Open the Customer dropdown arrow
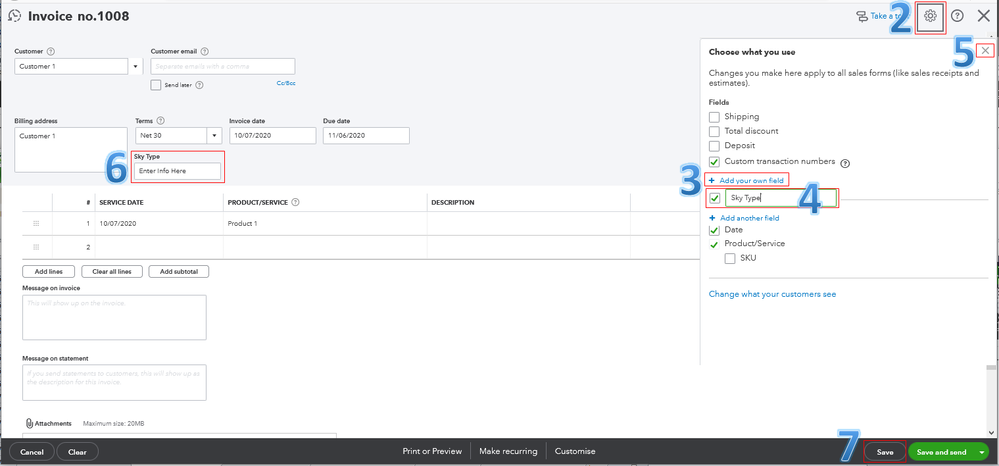The image size is (999, 466). coord(136,66)
